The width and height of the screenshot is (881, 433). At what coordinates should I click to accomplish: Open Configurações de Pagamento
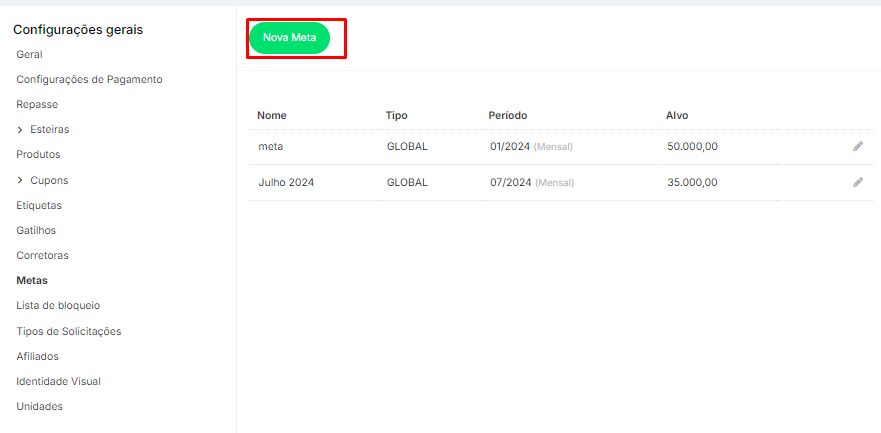89,79
